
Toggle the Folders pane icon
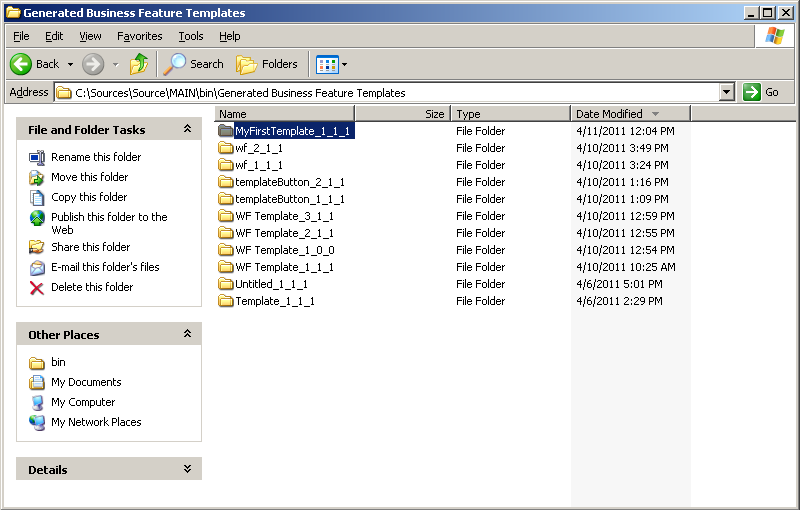(x=246, y=65)
